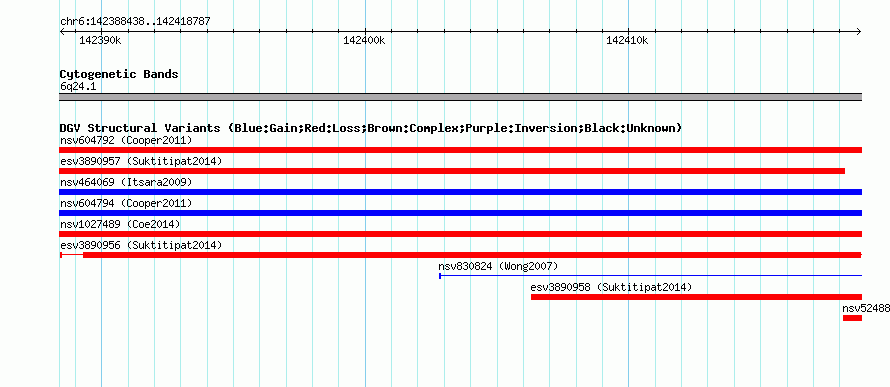Click the DGV Structural Variants track title

(371, 128)
